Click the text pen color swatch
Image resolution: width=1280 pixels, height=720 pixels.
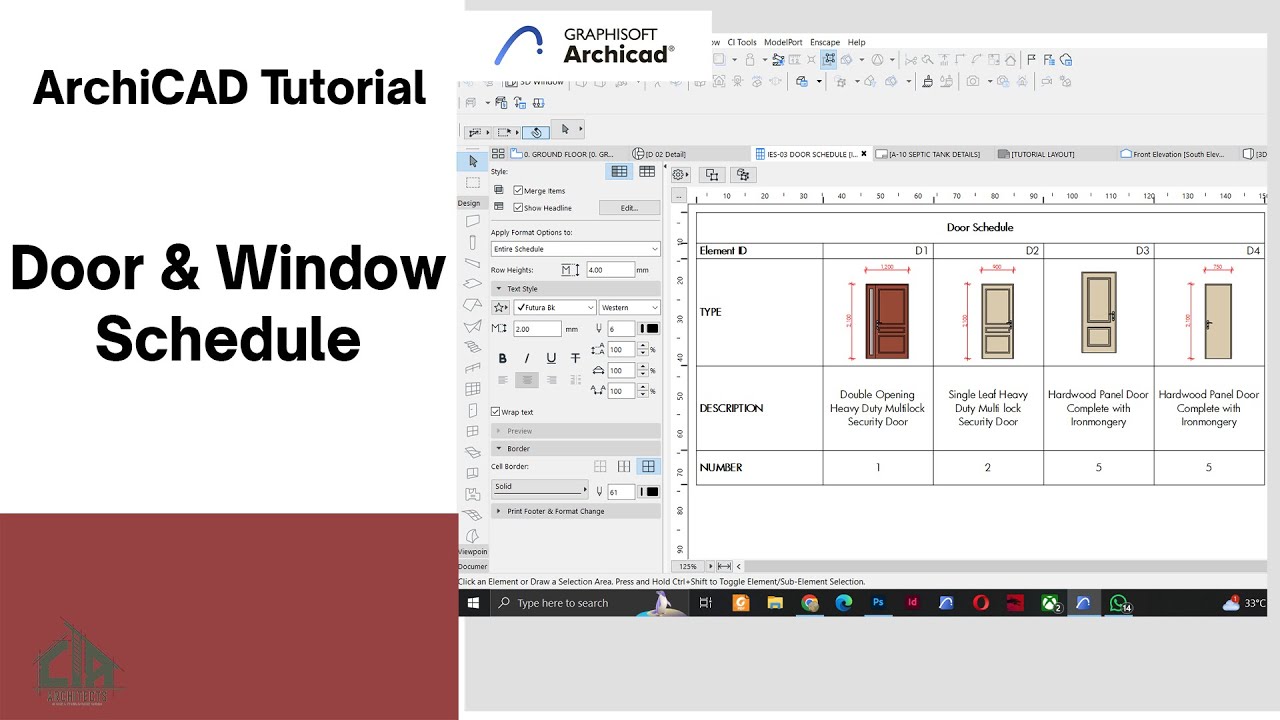point(650,328)
